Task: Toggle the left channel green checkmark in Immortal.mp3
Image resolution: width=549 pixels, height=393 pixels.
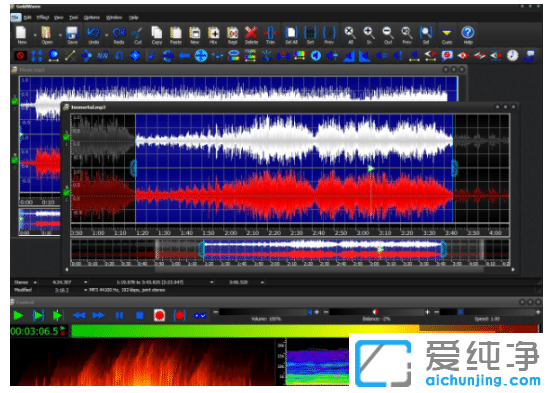Action: (66, 137)
